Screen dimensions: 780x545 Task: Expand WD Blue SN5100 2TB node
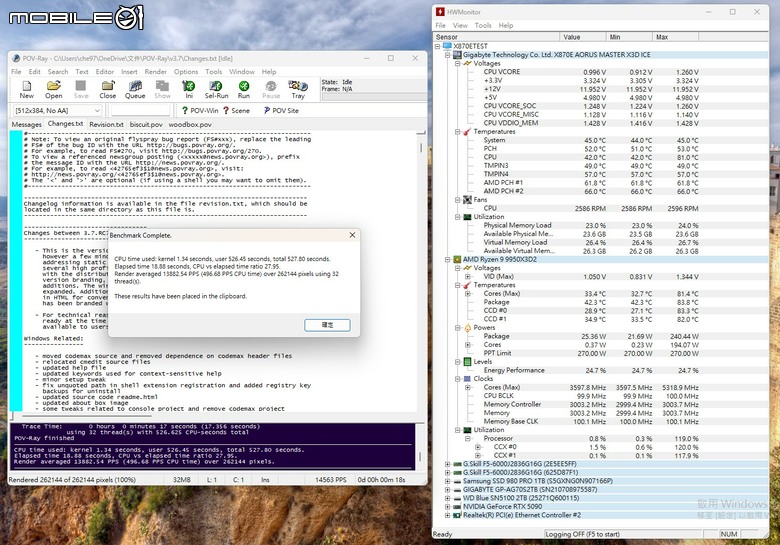[447, 498]
